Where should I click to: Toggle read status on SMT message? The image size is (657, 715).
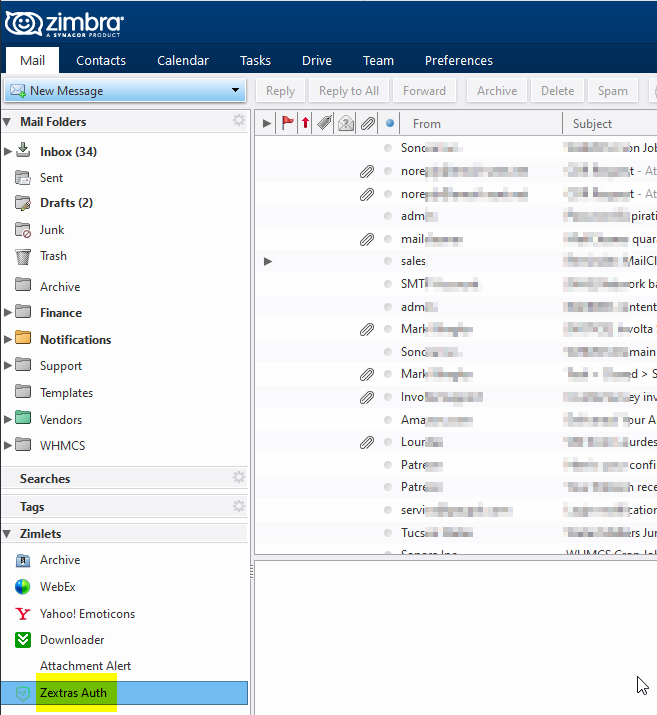[x=388, y=284]
